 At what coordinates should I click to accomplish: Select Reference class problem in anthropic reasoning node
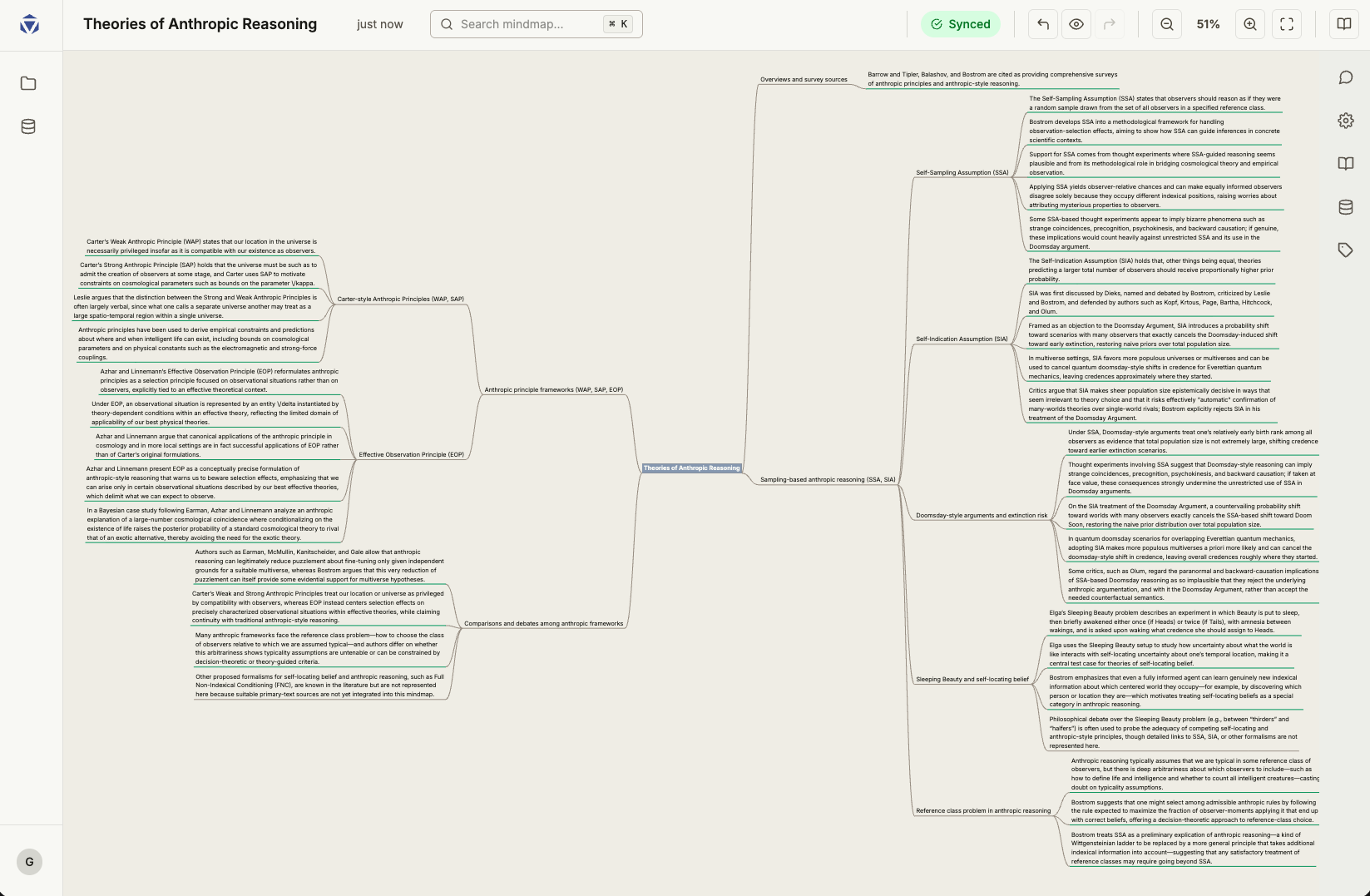983,811
